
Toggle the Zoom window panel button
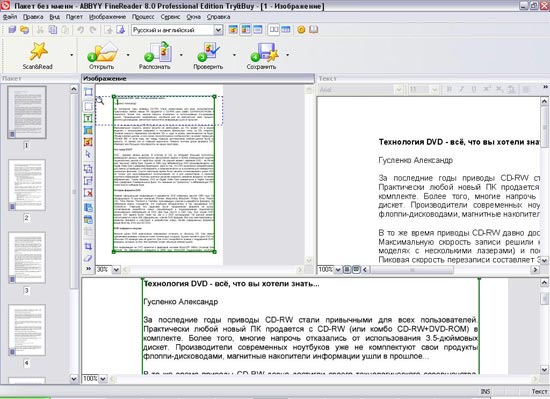coord(286,30)
